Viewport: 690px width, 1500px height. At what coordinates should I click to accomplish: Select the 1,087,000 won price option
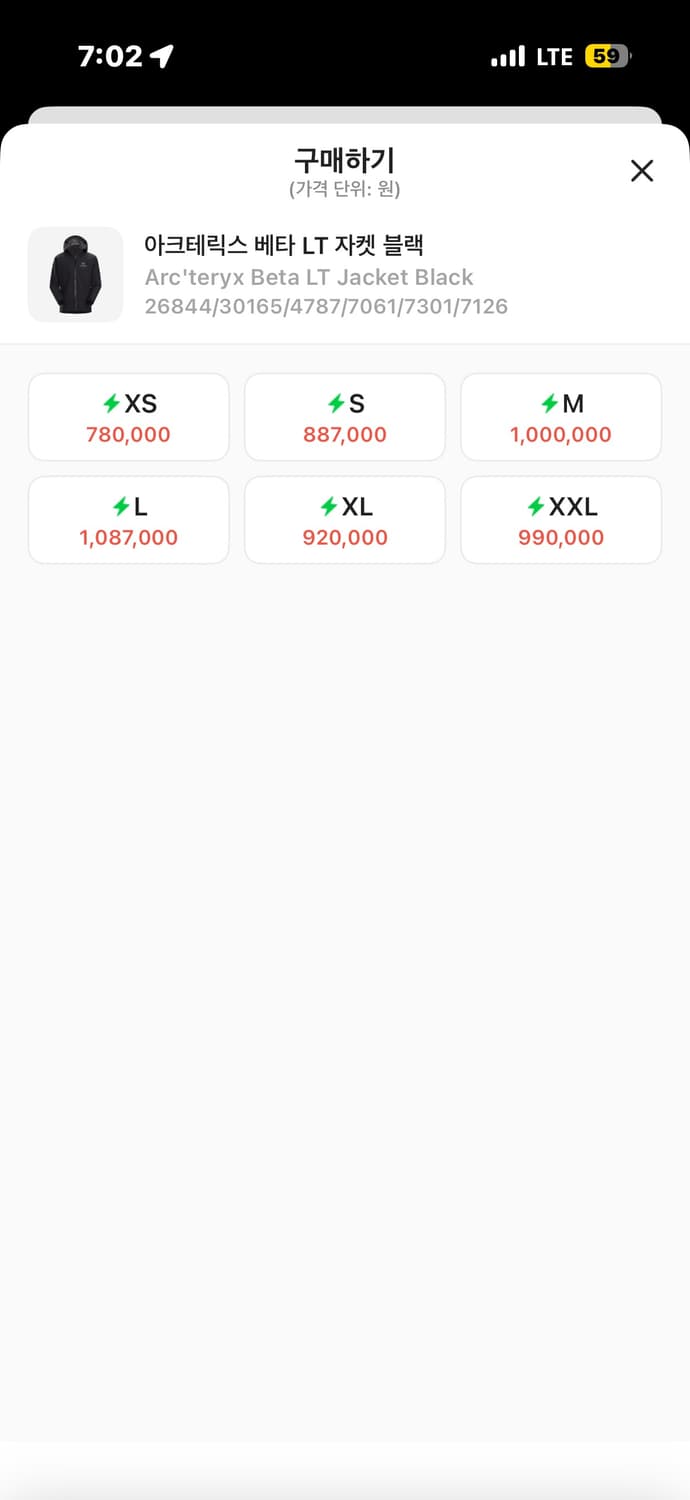click(128, 538)
